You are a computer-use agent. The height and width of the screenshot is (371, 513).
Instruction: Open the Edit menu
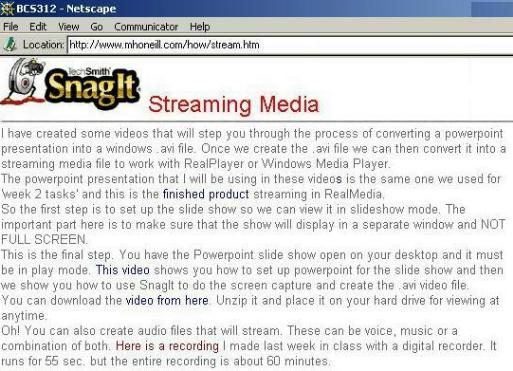coord(38,27)
